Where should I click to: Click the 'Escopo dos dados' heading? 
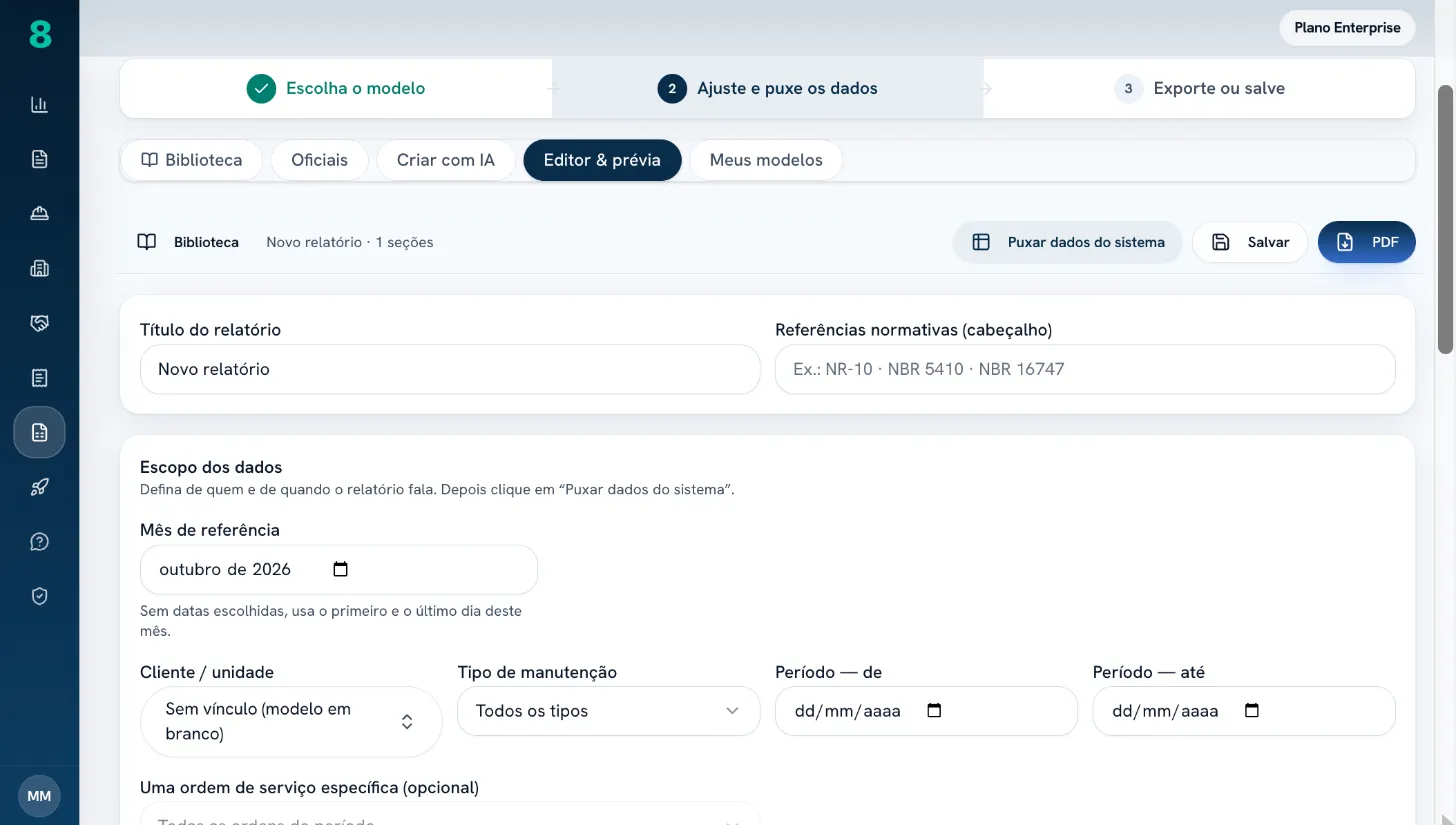pyautogui.click(x=211, y=467)
